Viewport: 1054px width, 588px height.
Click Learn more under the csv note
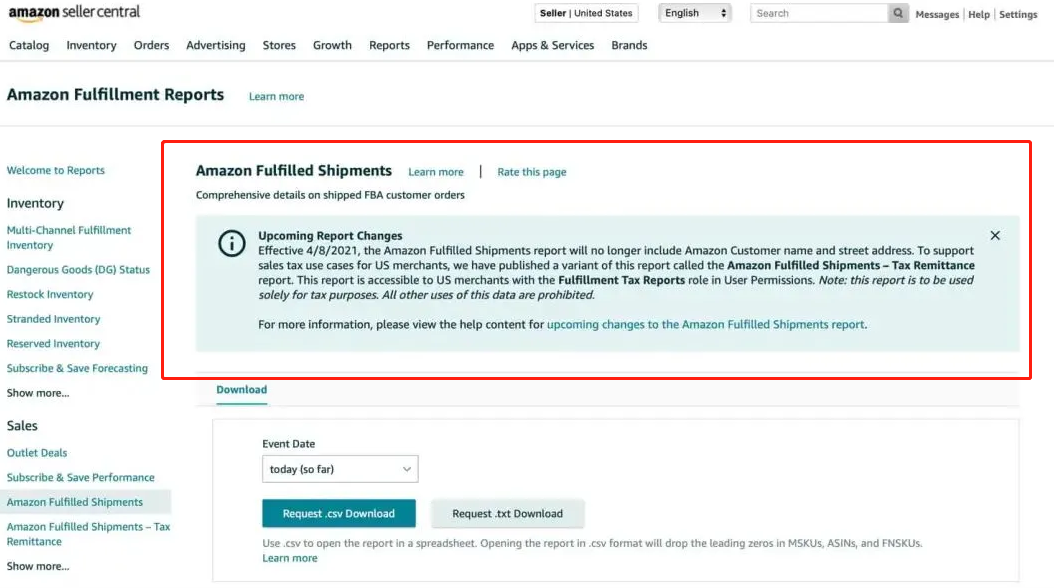(290, 558)
